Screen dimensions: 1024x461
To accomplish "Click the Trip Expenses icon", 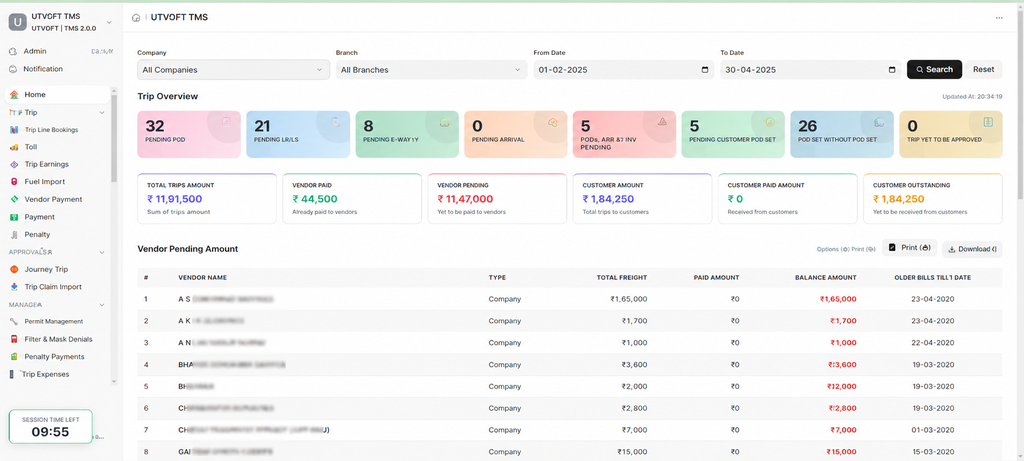I will pos(12,374).
